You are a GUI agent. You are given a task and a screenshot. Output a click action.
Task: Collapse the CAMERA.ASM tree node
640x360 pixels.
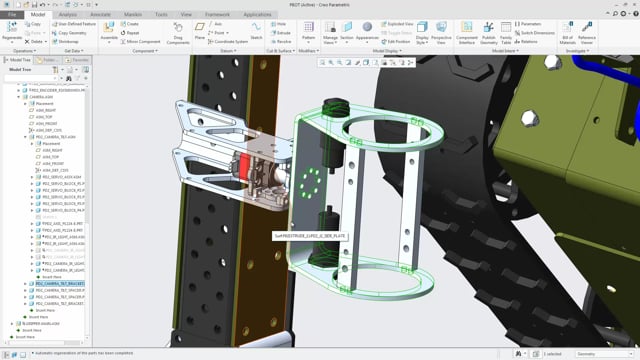tap(19, 97)
